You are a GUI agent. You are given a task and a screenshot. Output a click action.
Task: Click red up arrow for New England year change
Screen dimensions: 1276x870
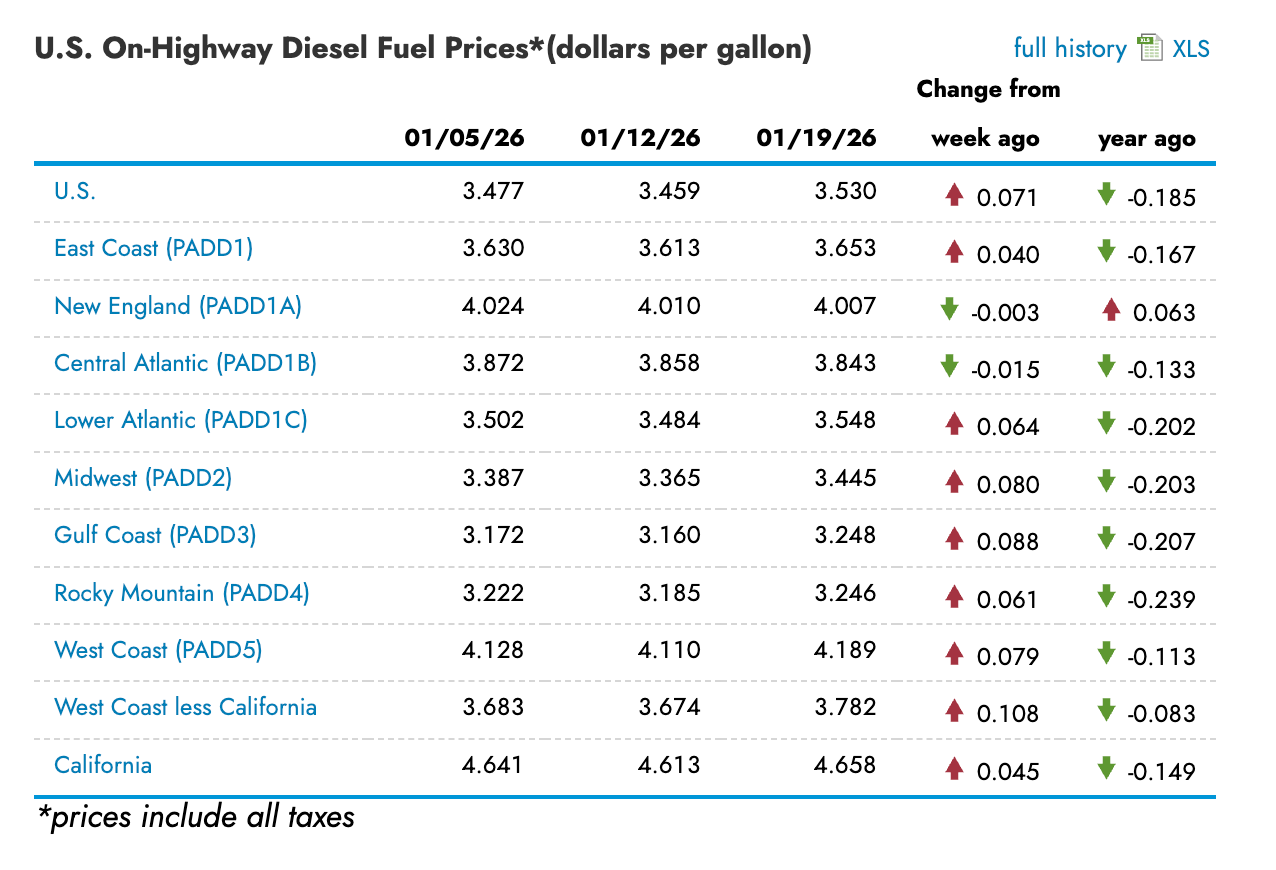point(1110,310)
